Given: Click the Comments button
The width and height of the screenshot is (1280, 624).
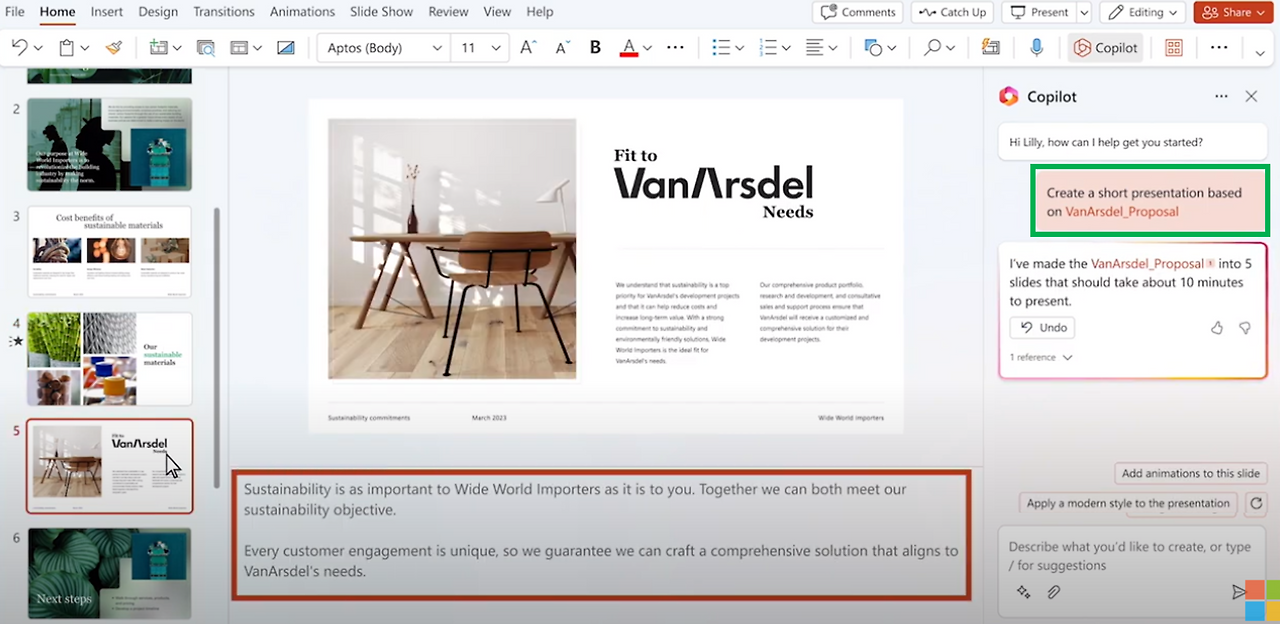Looking at the screenshot, I should point(858,12).
